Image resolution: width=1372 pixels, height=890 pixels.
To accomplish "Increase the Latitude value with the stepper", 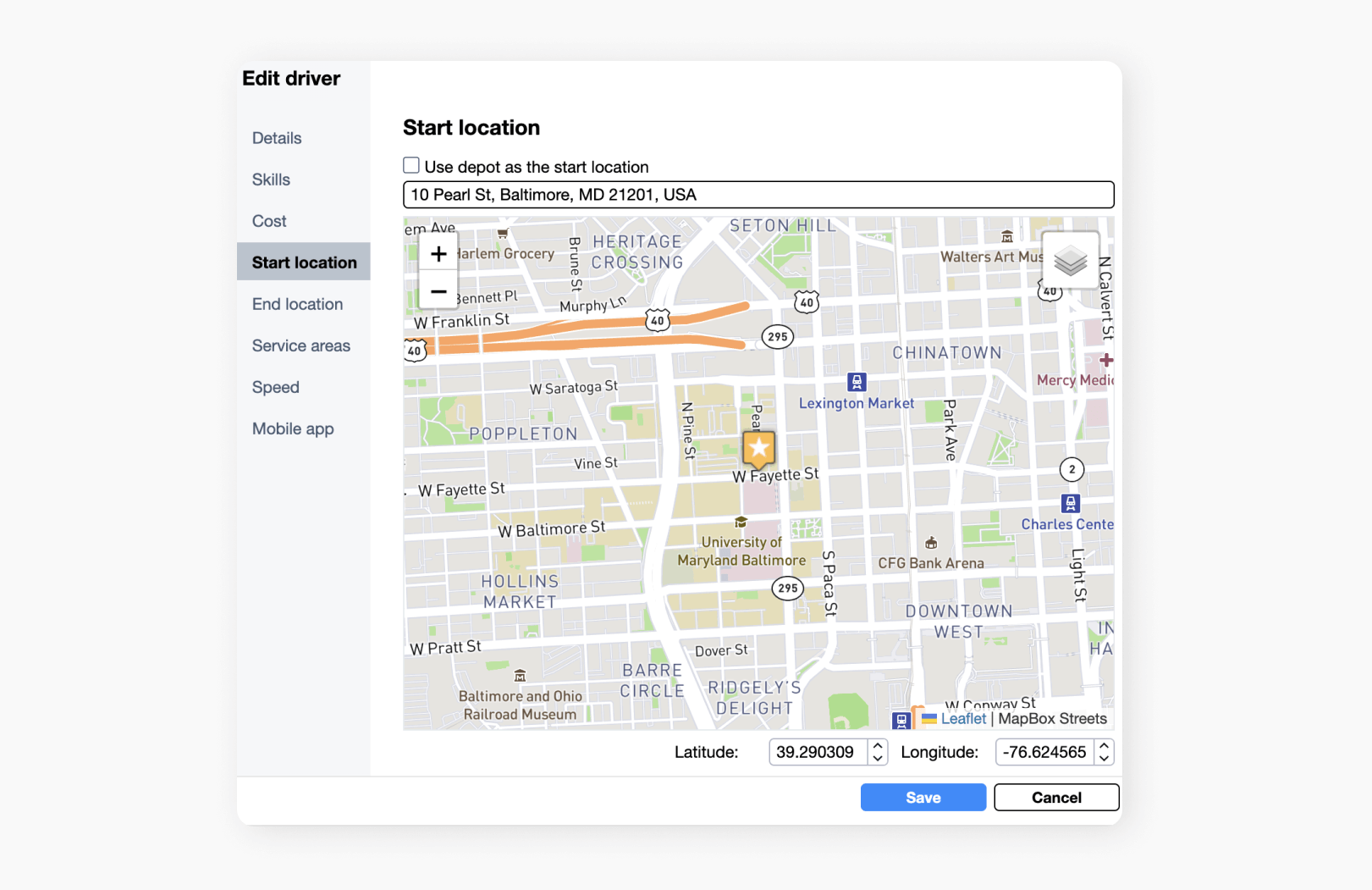I will [x=878, y=746].
